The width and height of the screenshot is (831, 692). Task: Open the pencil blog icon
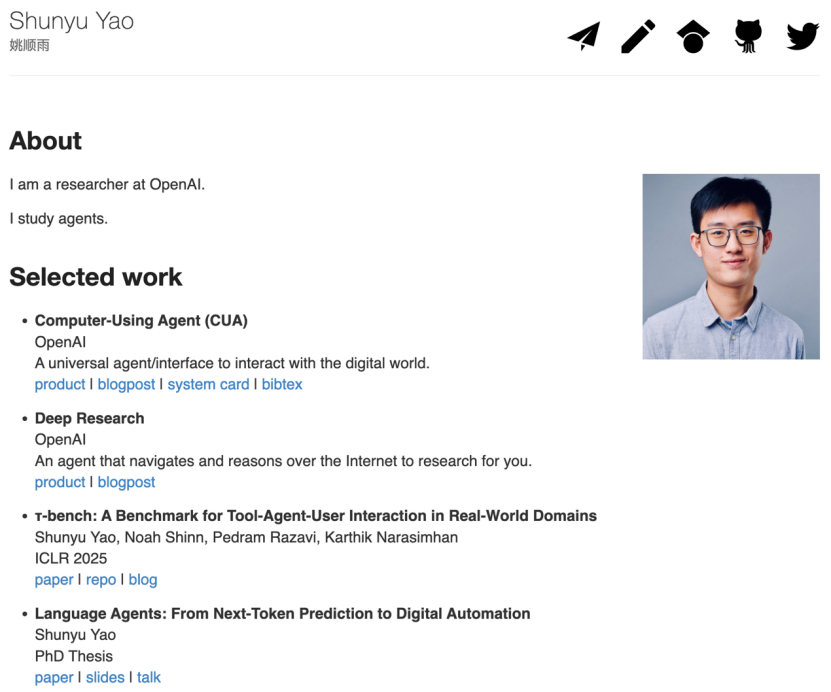638,36
